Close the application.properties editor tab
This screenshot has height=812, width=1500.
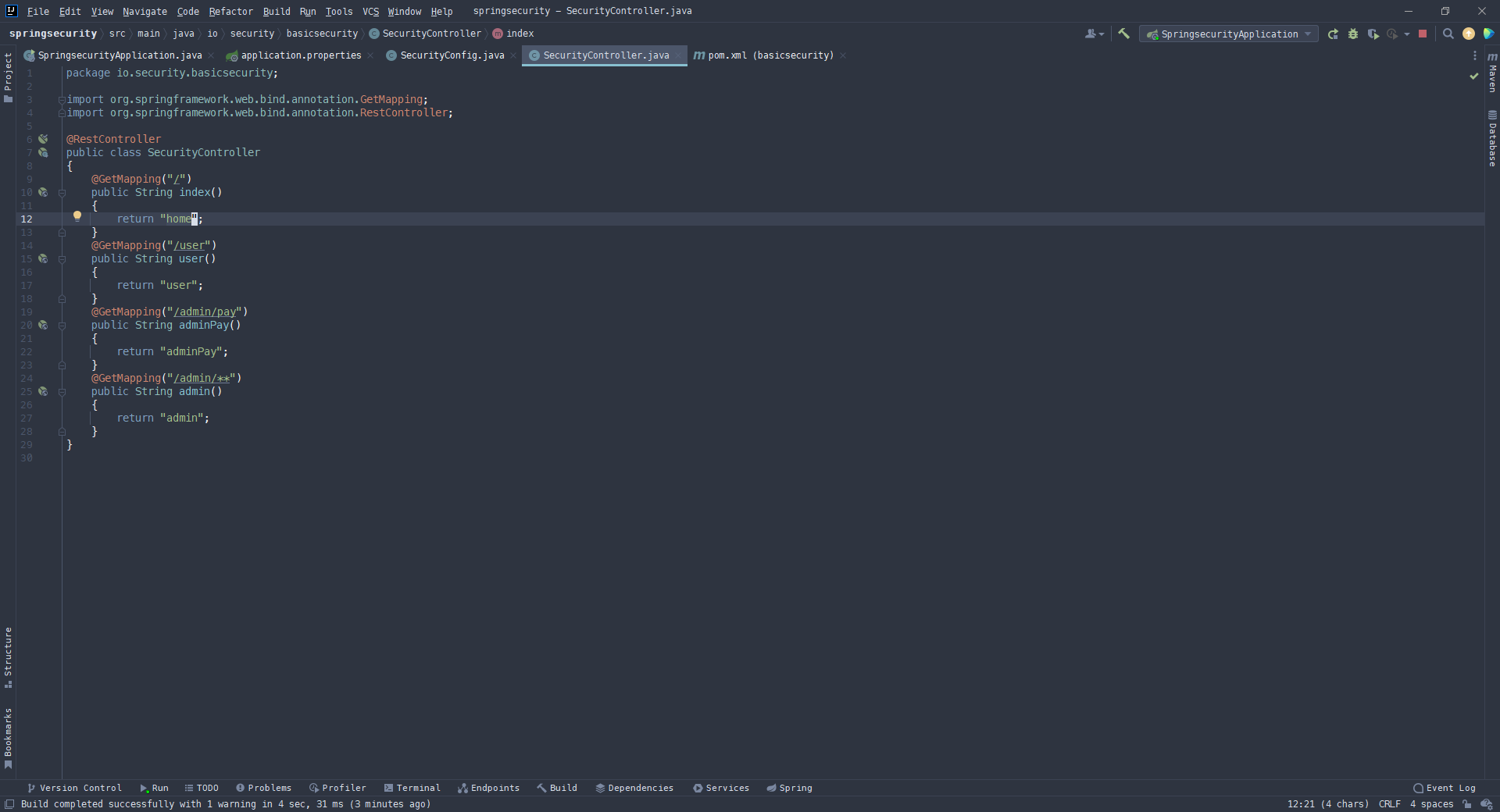(x=370, y=55)
